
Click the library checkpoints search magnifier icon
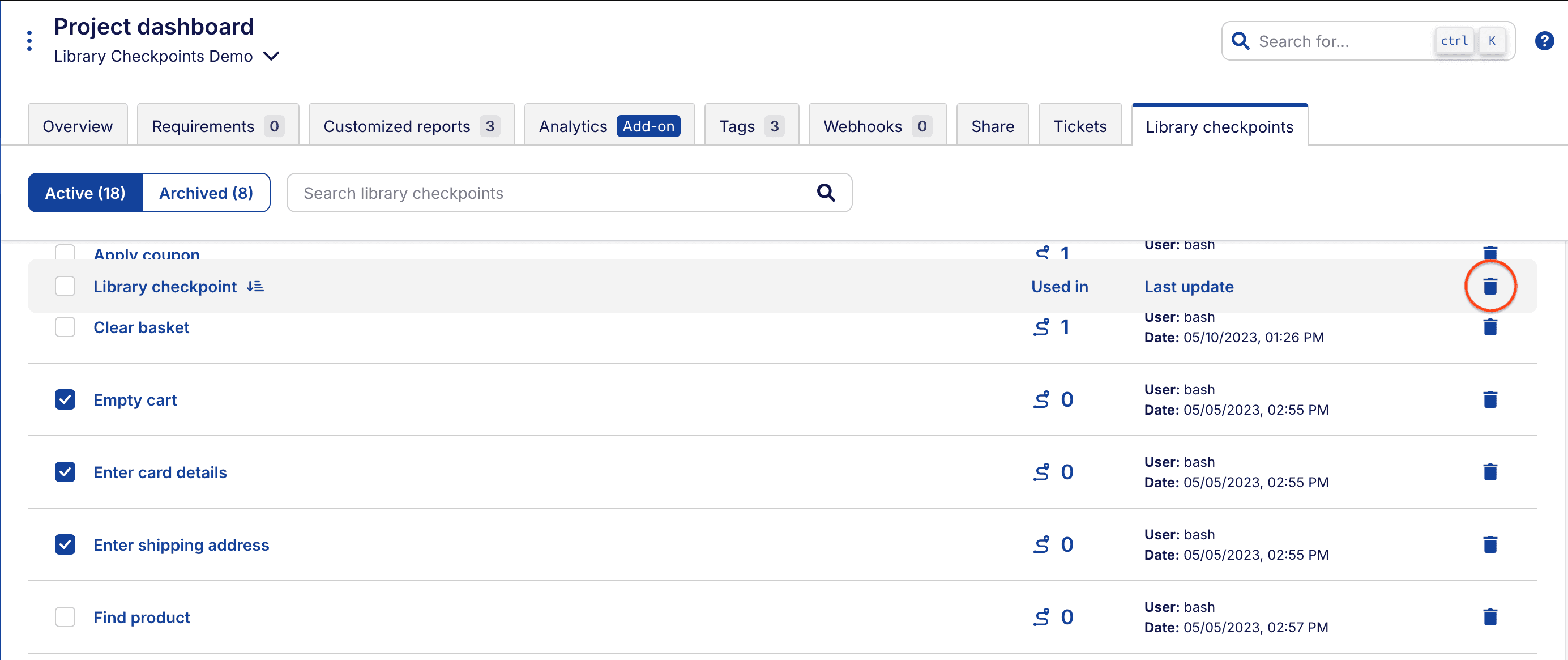coord(826,193)
